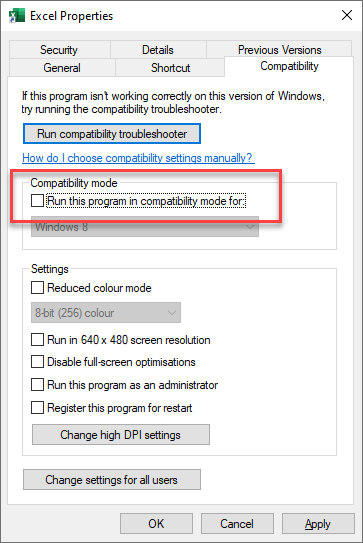Open the compatibility settings help link

point(137,158)
